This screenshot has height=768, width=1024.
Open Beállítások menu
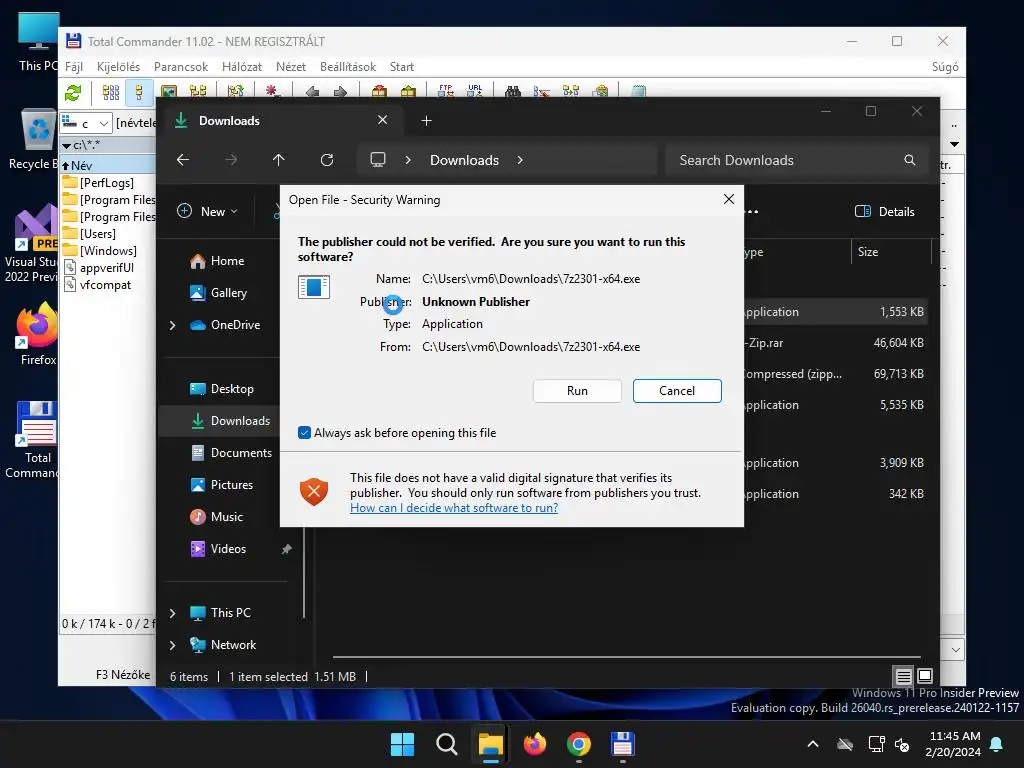point(348,67)
